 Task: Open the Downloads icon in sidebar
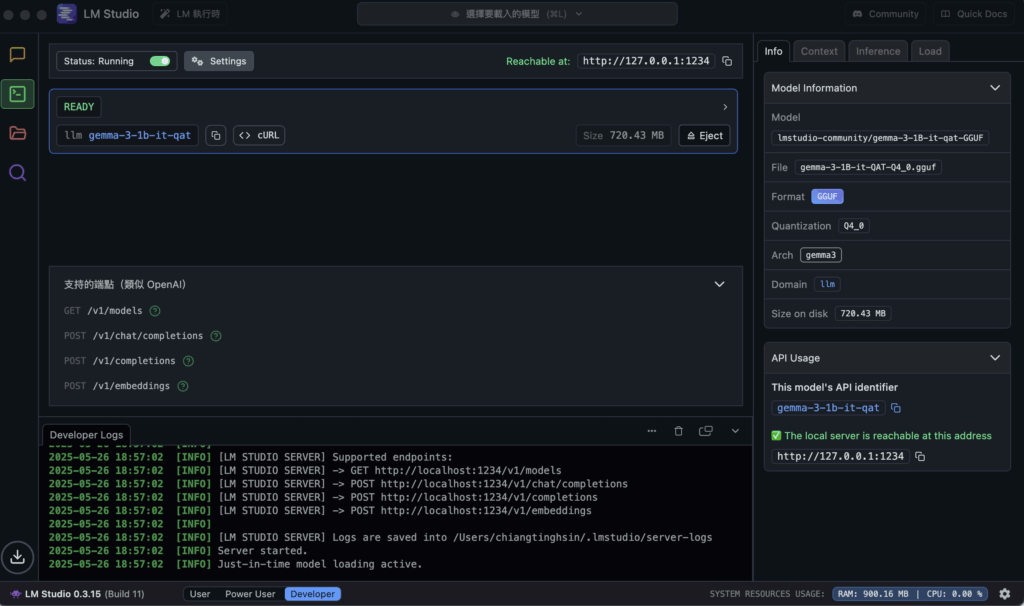coord(18,557)
